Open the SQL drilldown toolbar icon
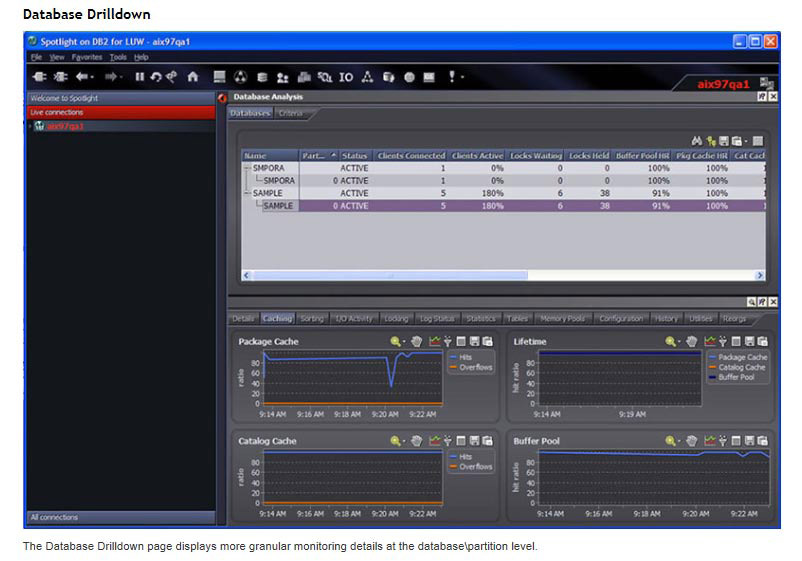The image size is (802, 561). pos(324,77)
